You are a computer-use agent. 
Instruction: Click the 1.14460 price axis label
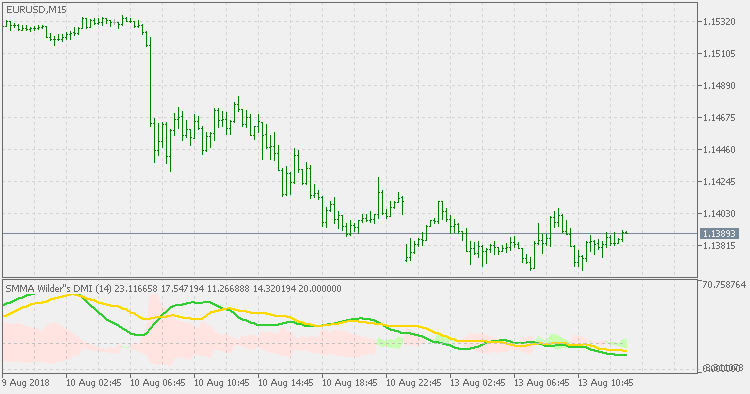click(719, 150)
